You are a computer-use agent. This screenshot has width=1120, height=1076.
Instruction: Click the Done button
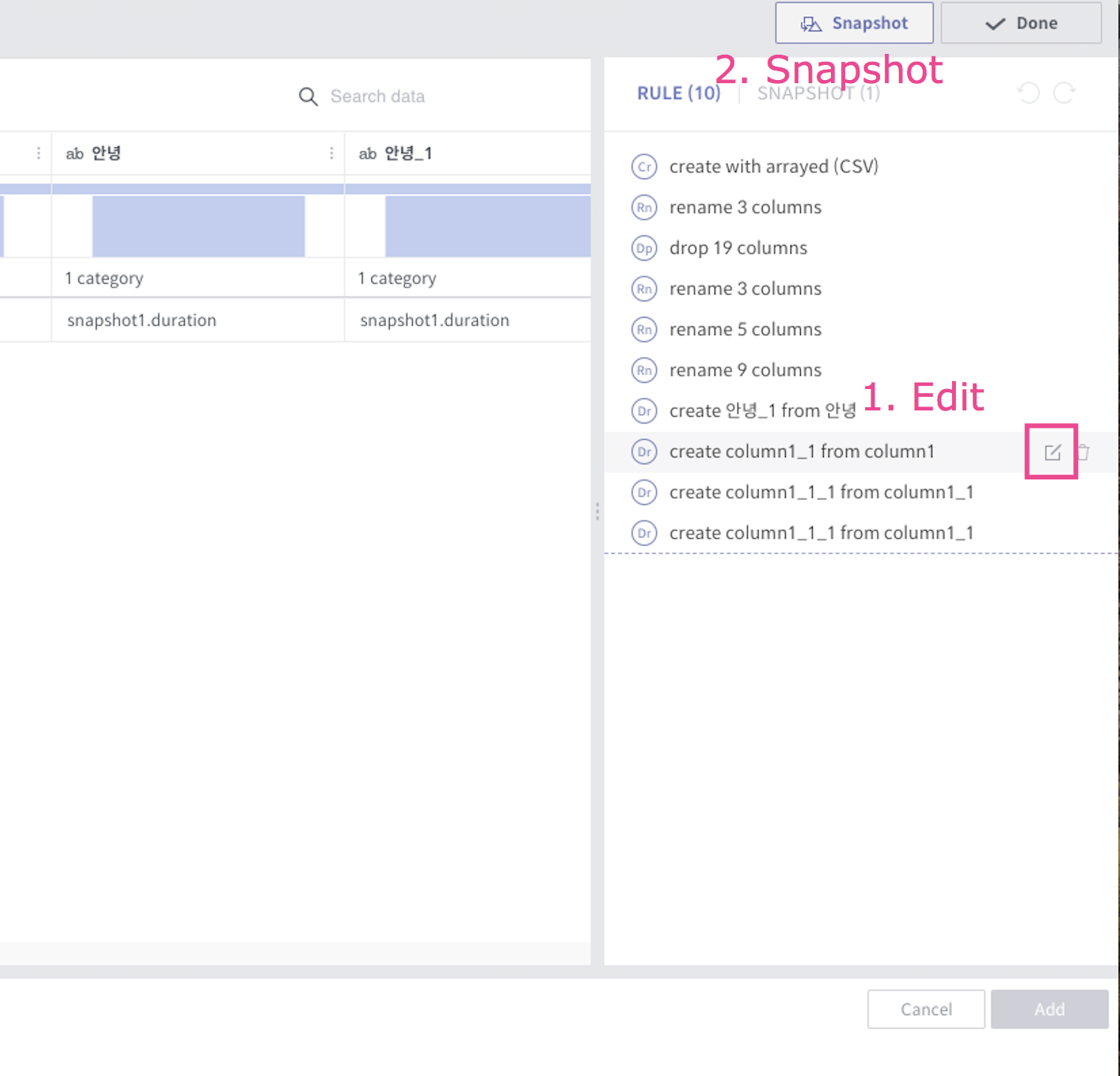[x=1021, y=23]
